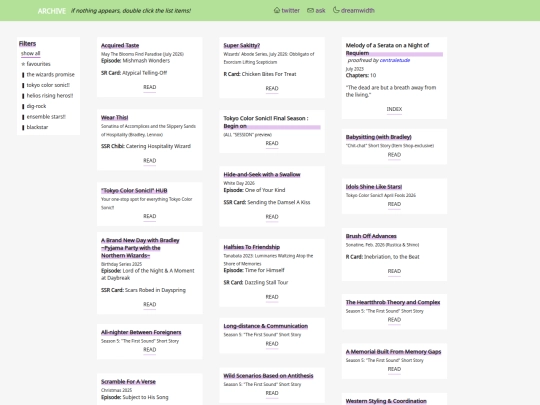Open the 'Tokyo Color Sonic!!' HUB title
Screen dimensions: 540x405
[x=134, y=190]
